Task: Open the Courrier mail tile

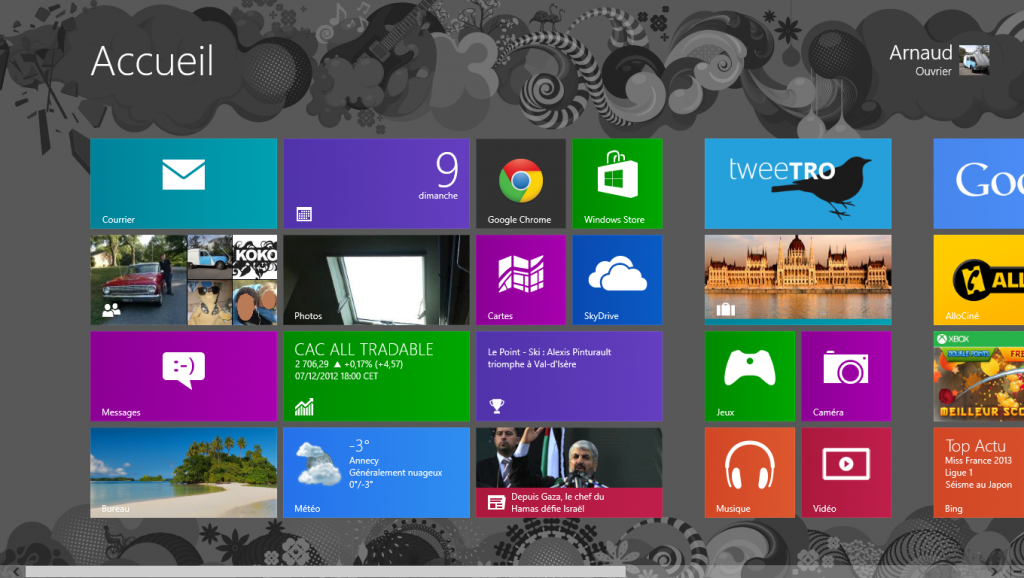Action: 183,183
